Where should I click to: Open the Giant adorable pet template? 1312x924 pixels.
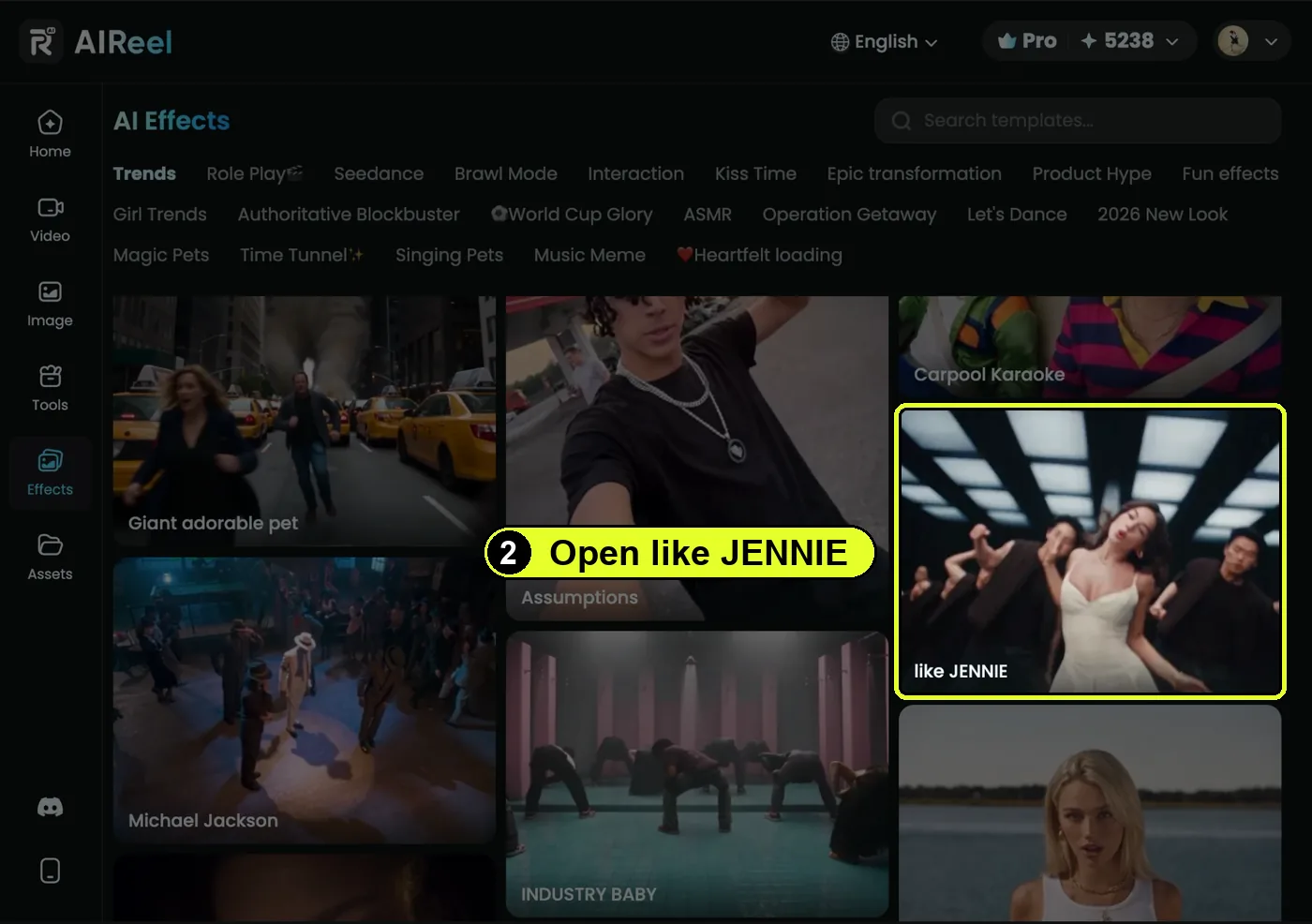coord(305,422)
